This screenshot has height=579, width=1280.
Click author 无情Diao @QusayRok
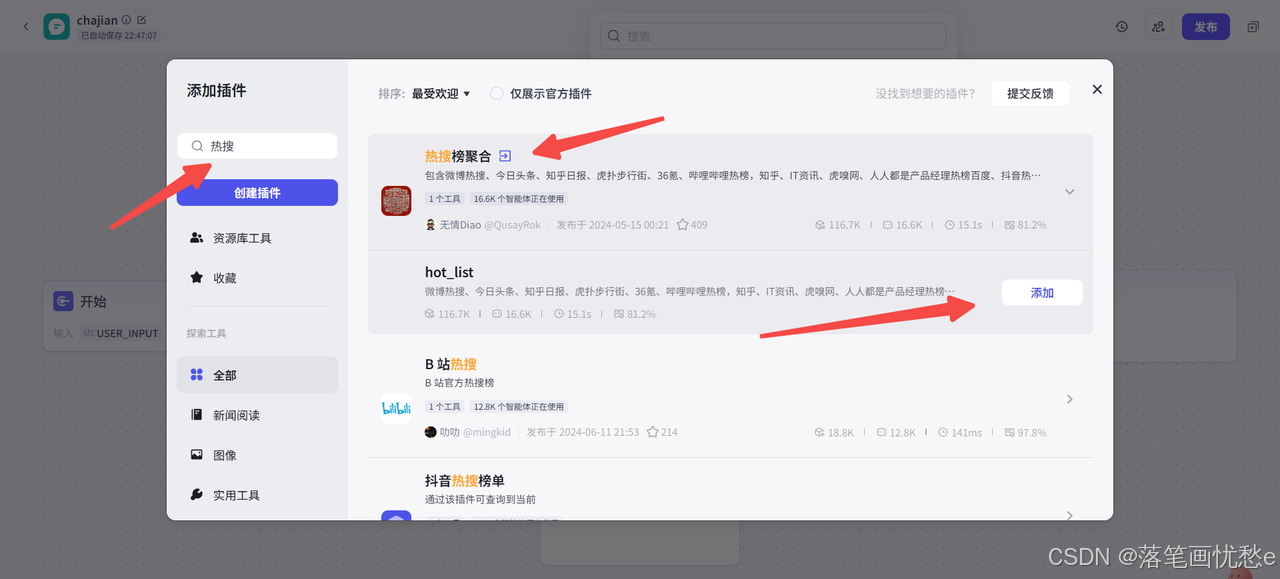[x=483, y=225]
